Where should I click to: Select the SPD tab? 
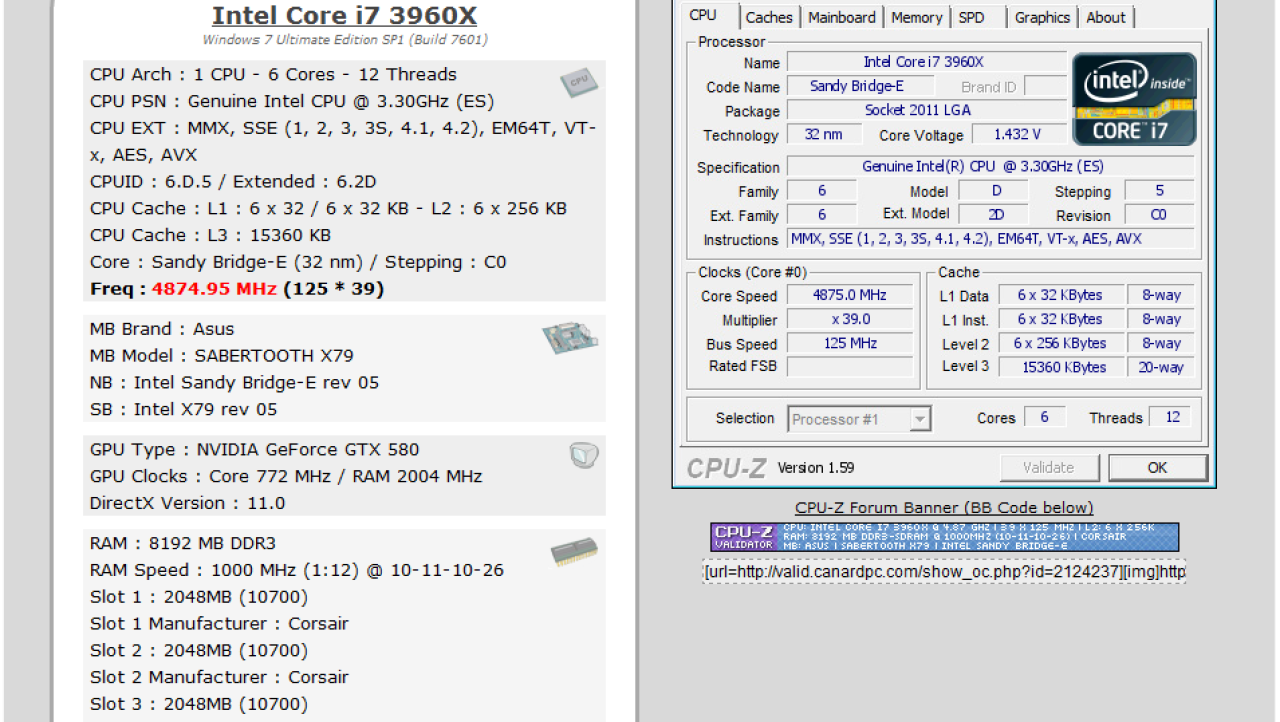click(x=971, y=17)
